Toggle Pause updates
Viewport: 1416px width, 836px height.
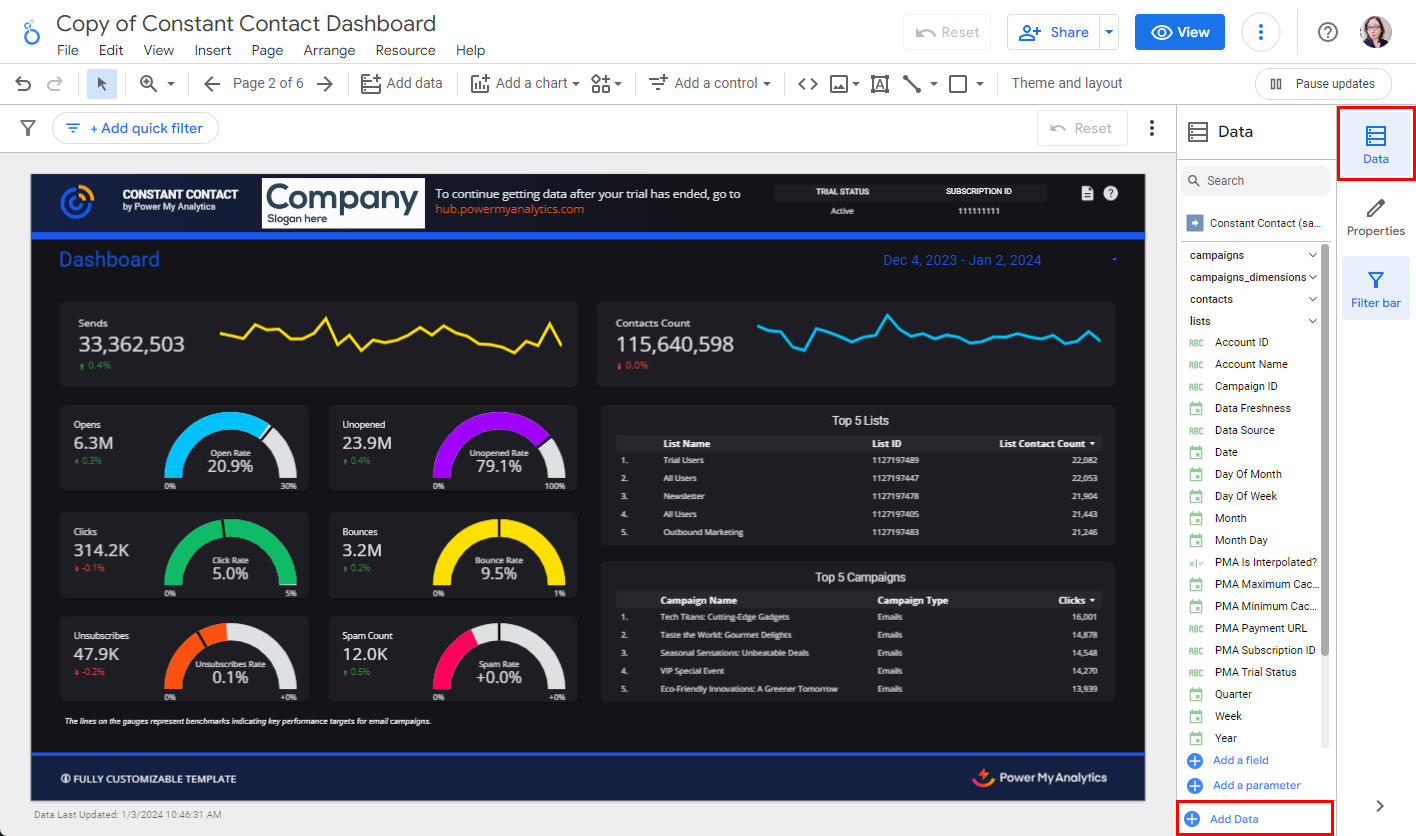click(x=1322, y=84)
